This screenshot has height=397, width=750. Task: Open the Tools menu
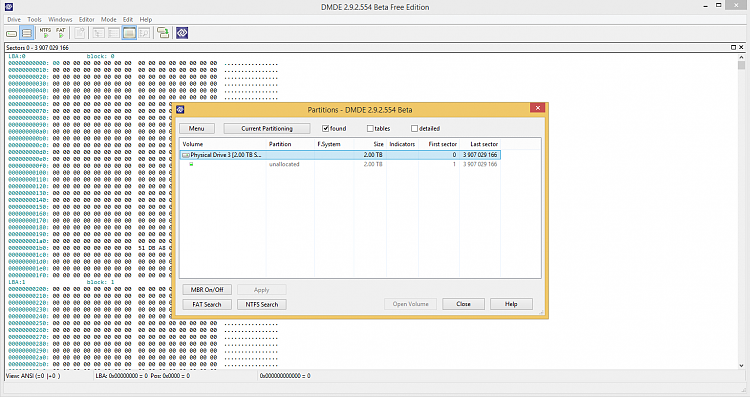[34, 20]
